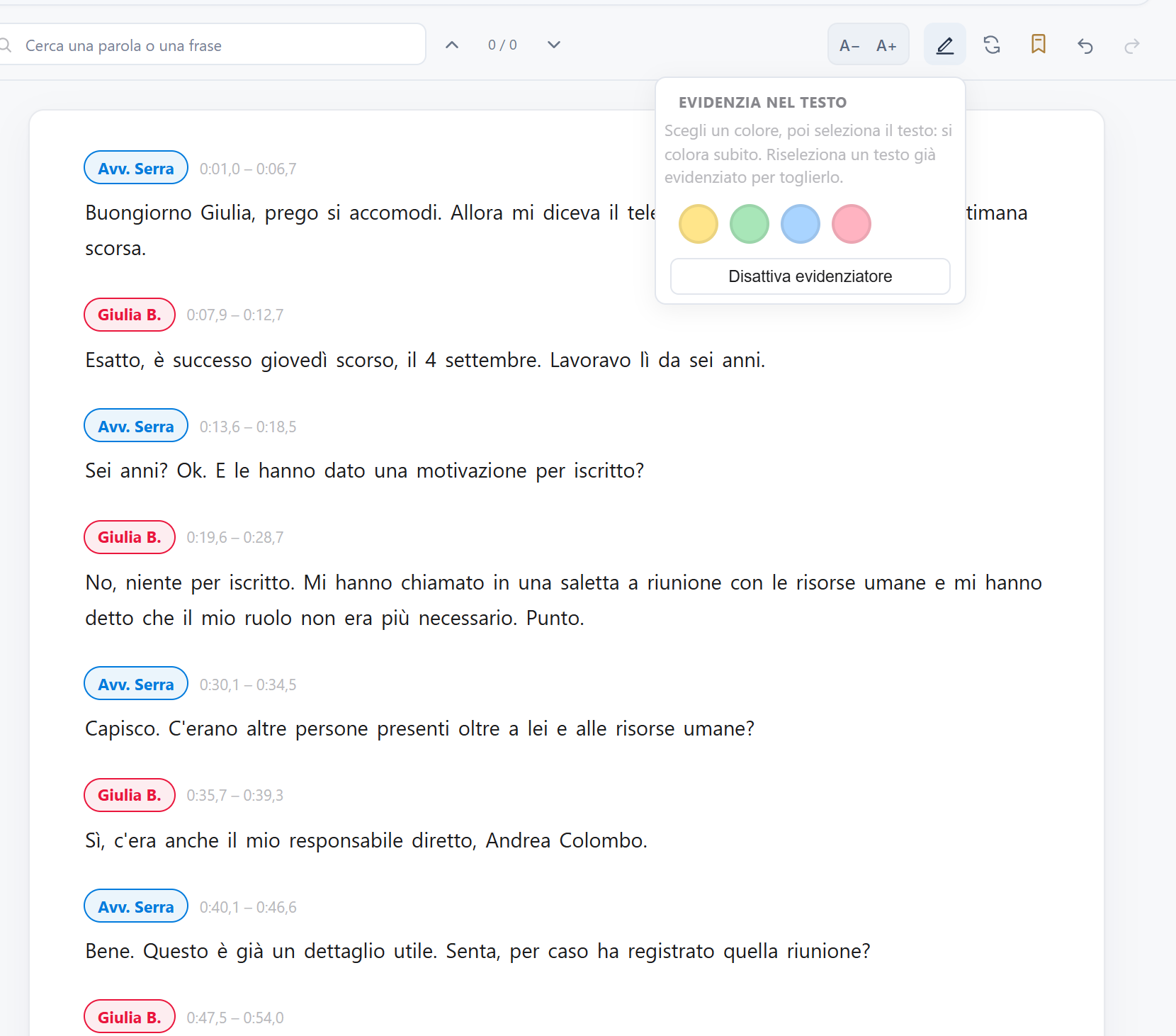This screenshot has width=1176, height=1036.
Task: Select the blue highlight color
Action: pos(801,224)
